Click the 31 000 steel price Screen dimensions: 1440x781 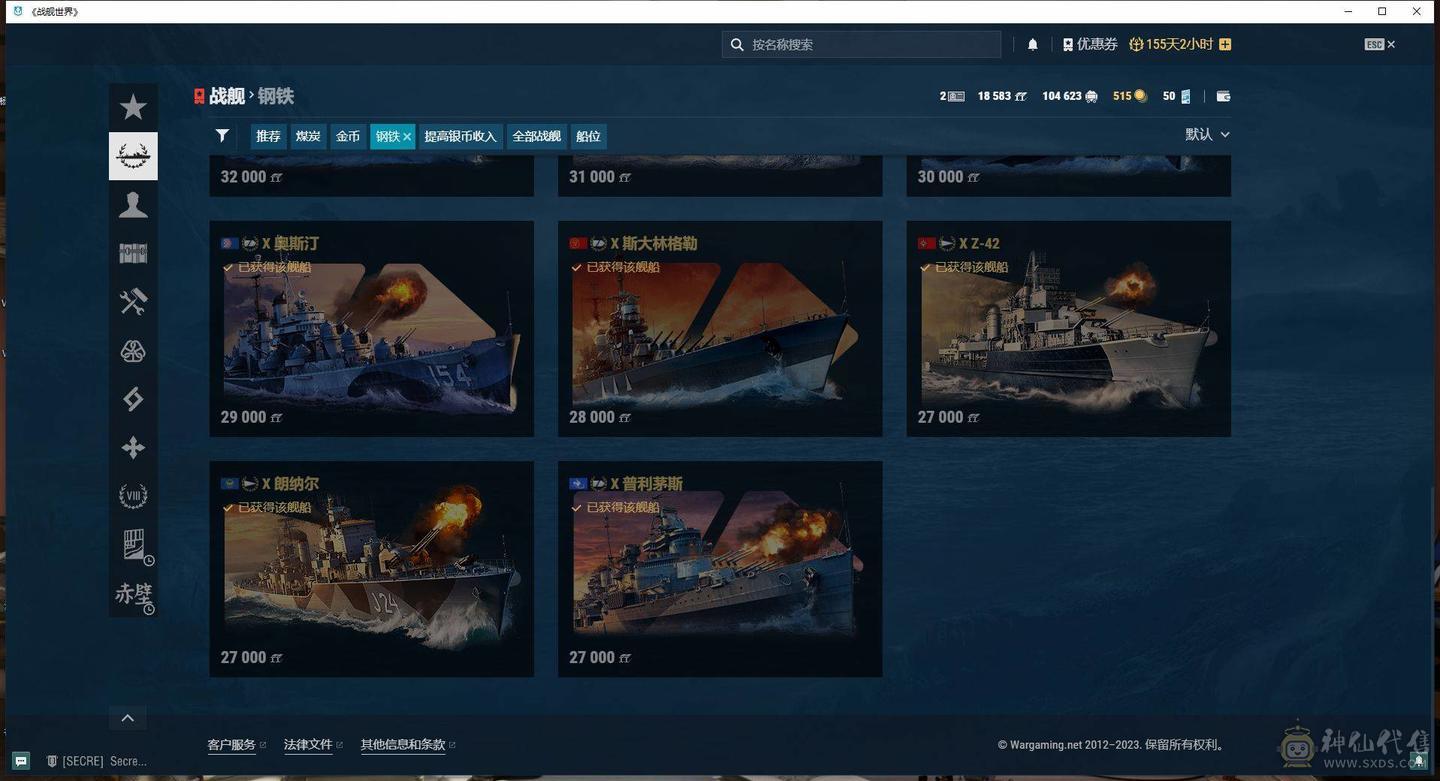tap(600, 177)
